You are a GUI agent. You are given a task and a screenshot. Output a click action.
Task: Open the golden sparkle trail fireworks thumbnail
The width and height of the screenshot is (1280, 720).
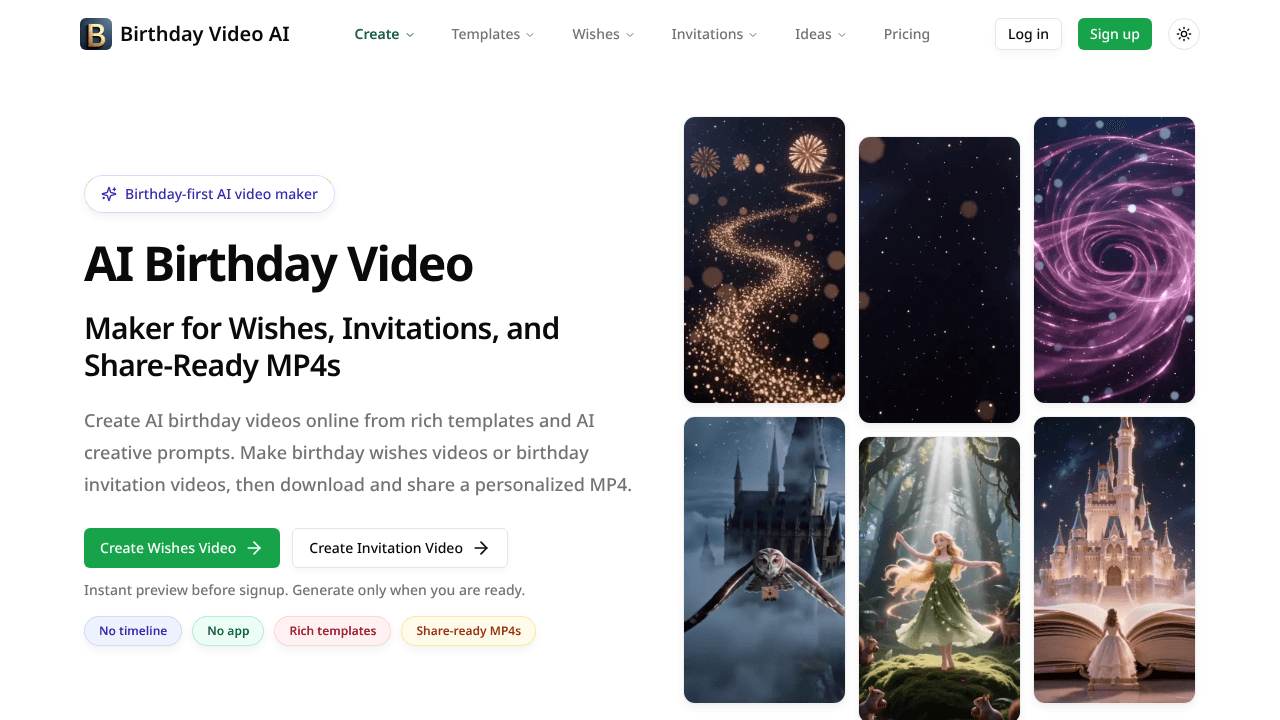[x=764, y=260]
